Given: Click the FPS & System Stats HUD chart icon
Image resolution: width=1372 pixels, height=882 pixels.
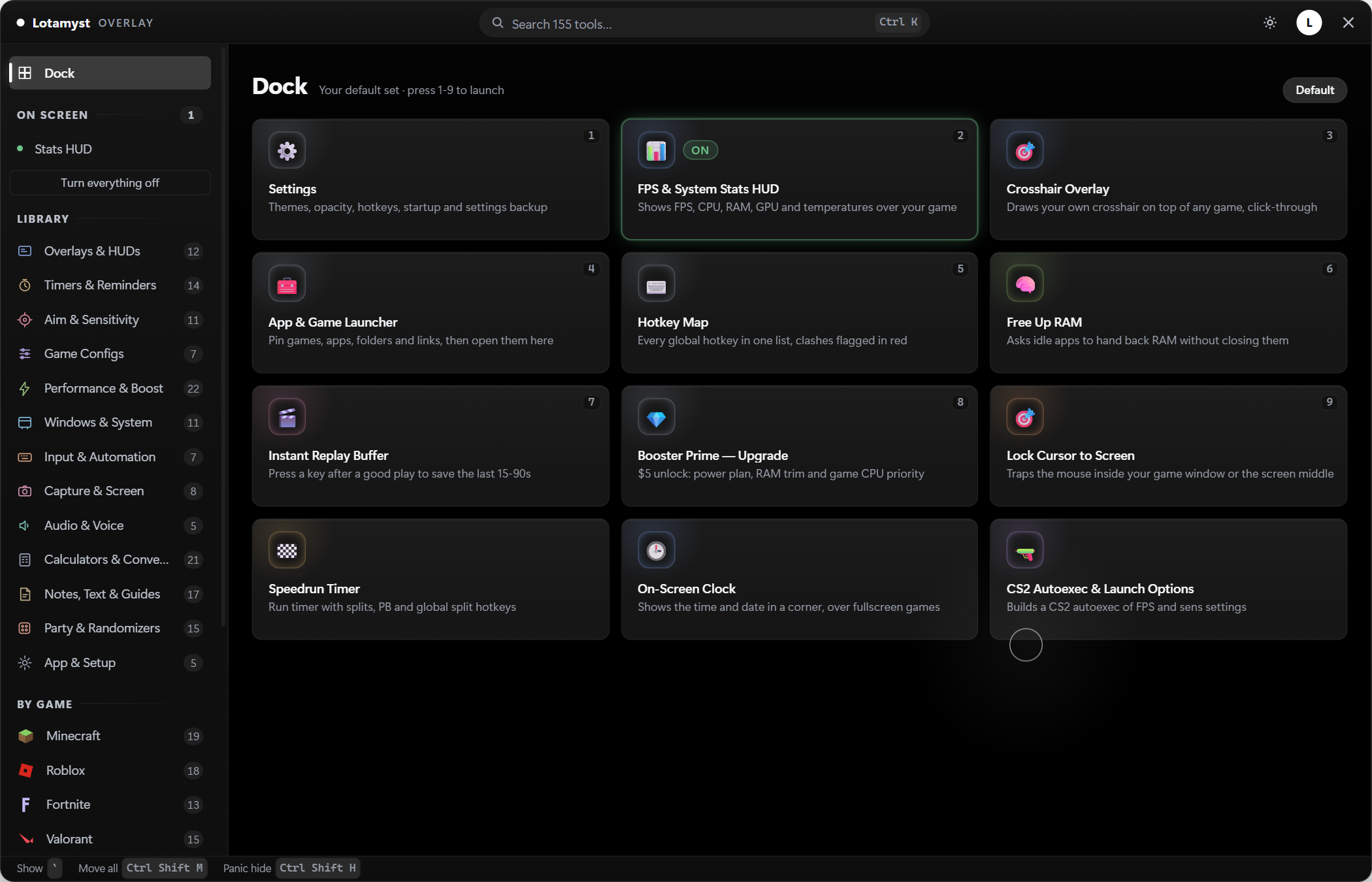Looking at the screenshot, I should 656,151.
